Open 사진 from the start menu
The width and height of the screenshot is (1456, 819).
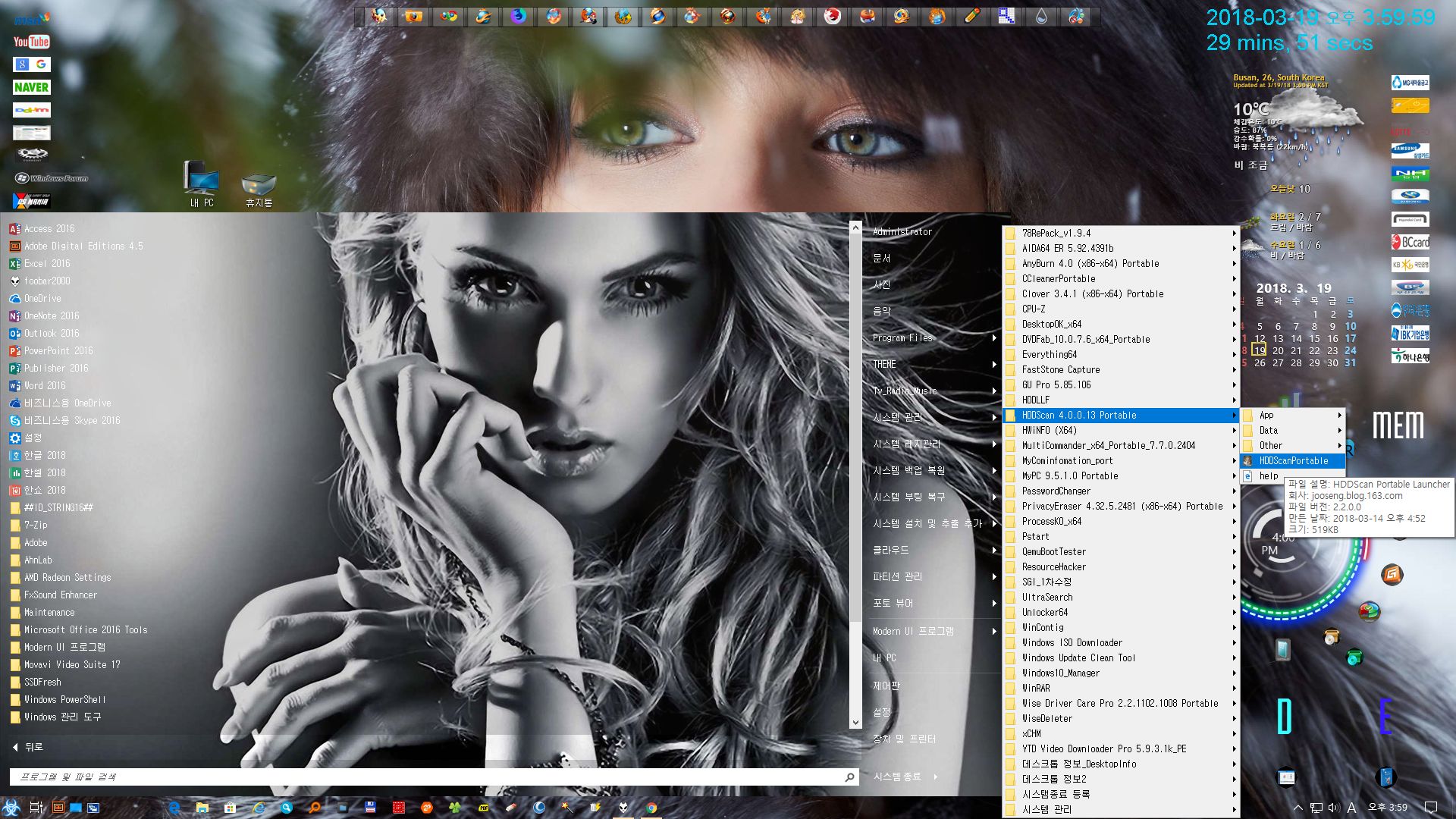882,284
